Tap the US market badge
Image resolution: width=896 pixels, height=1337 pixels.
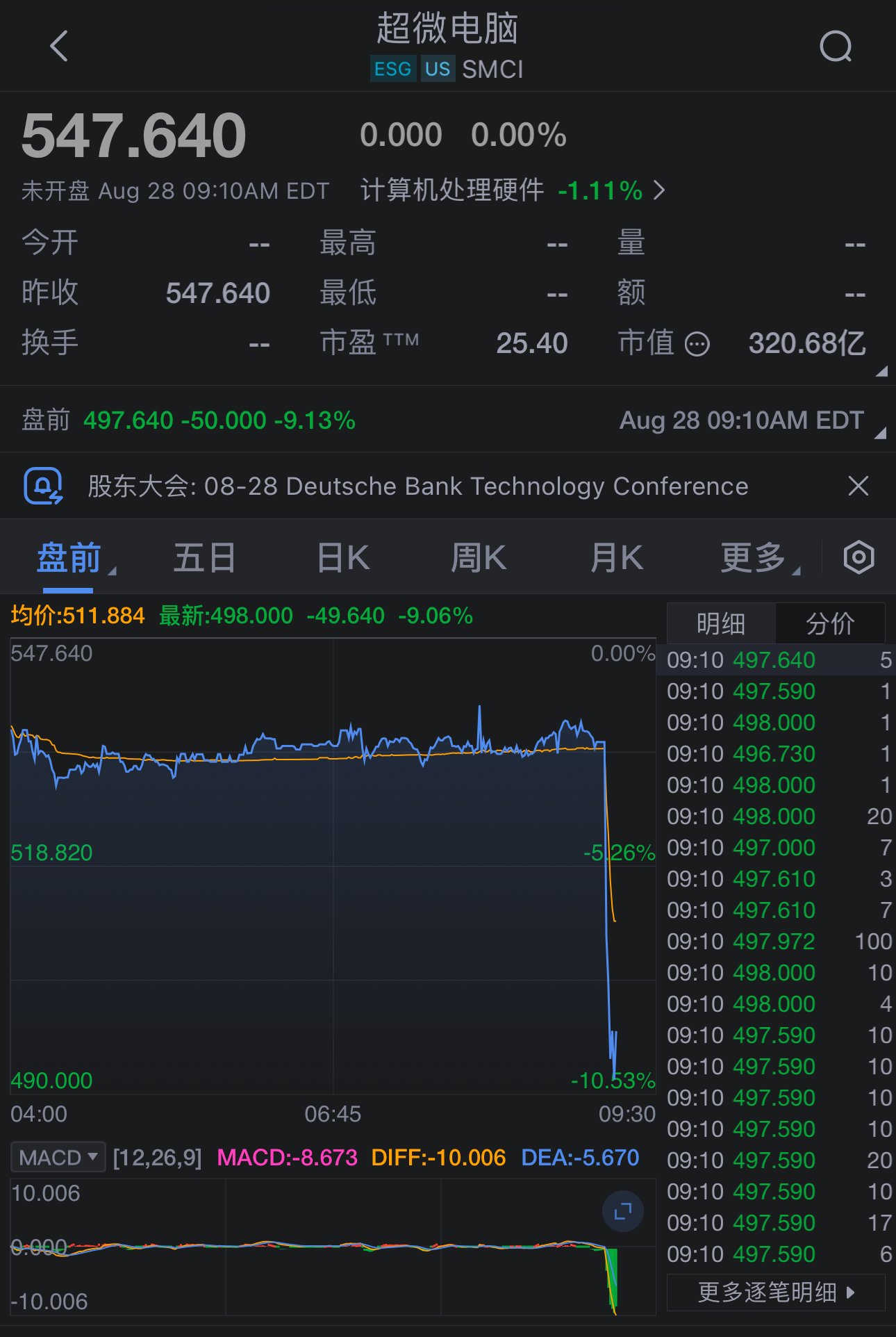(x=438, y=69)
